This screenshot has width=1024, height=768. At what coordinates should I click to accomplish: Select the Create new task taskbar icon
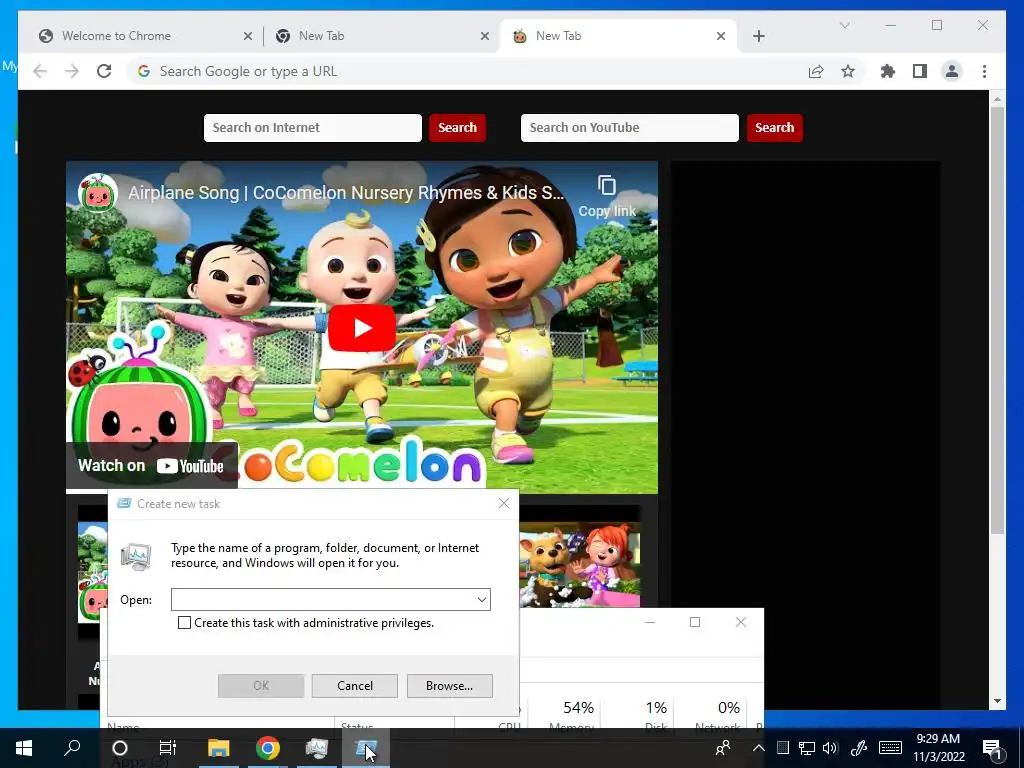click(366, 748)
